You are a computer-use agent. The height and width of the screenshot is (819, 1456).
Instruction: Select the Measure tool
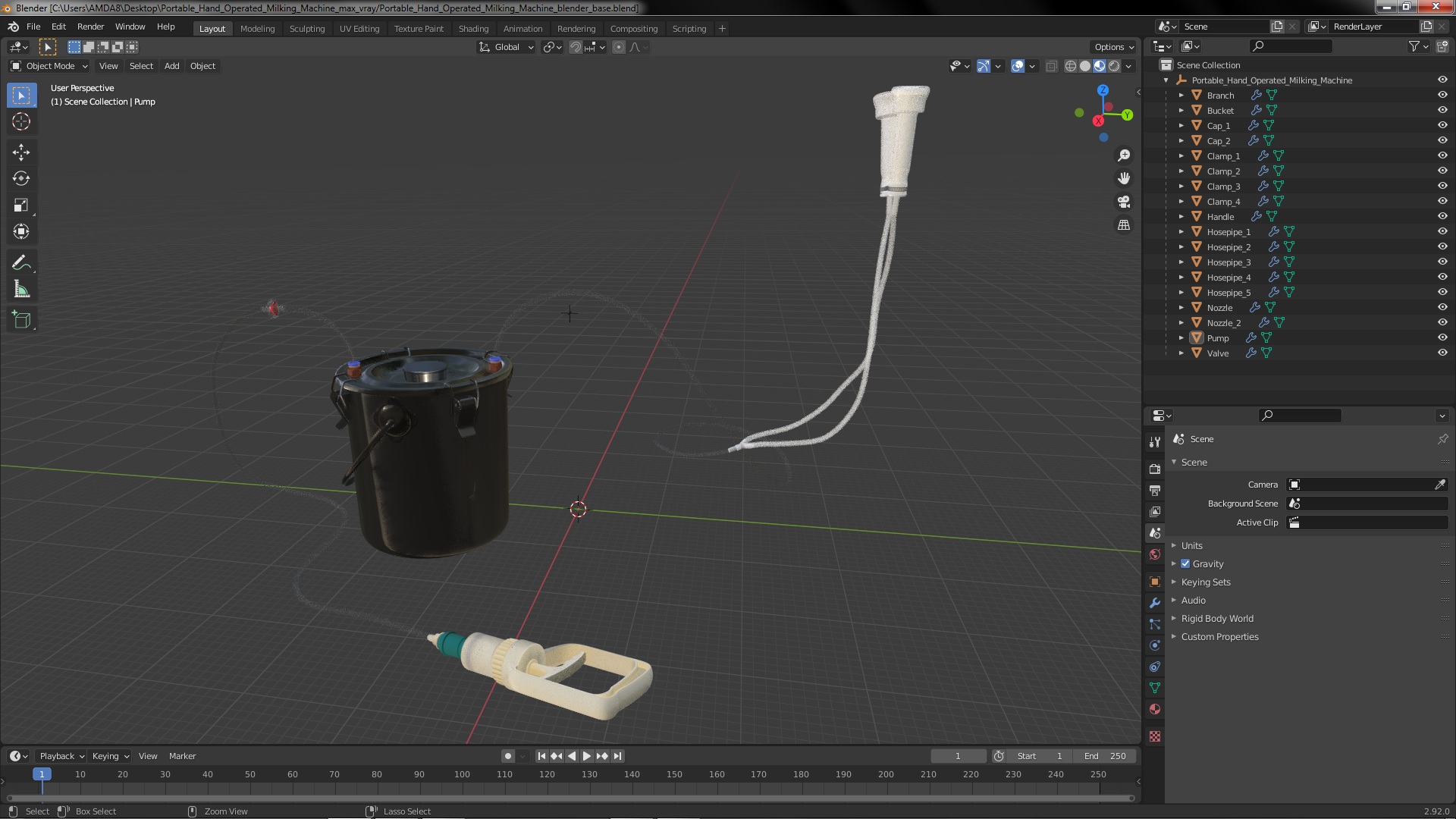(x=21, y=290)
